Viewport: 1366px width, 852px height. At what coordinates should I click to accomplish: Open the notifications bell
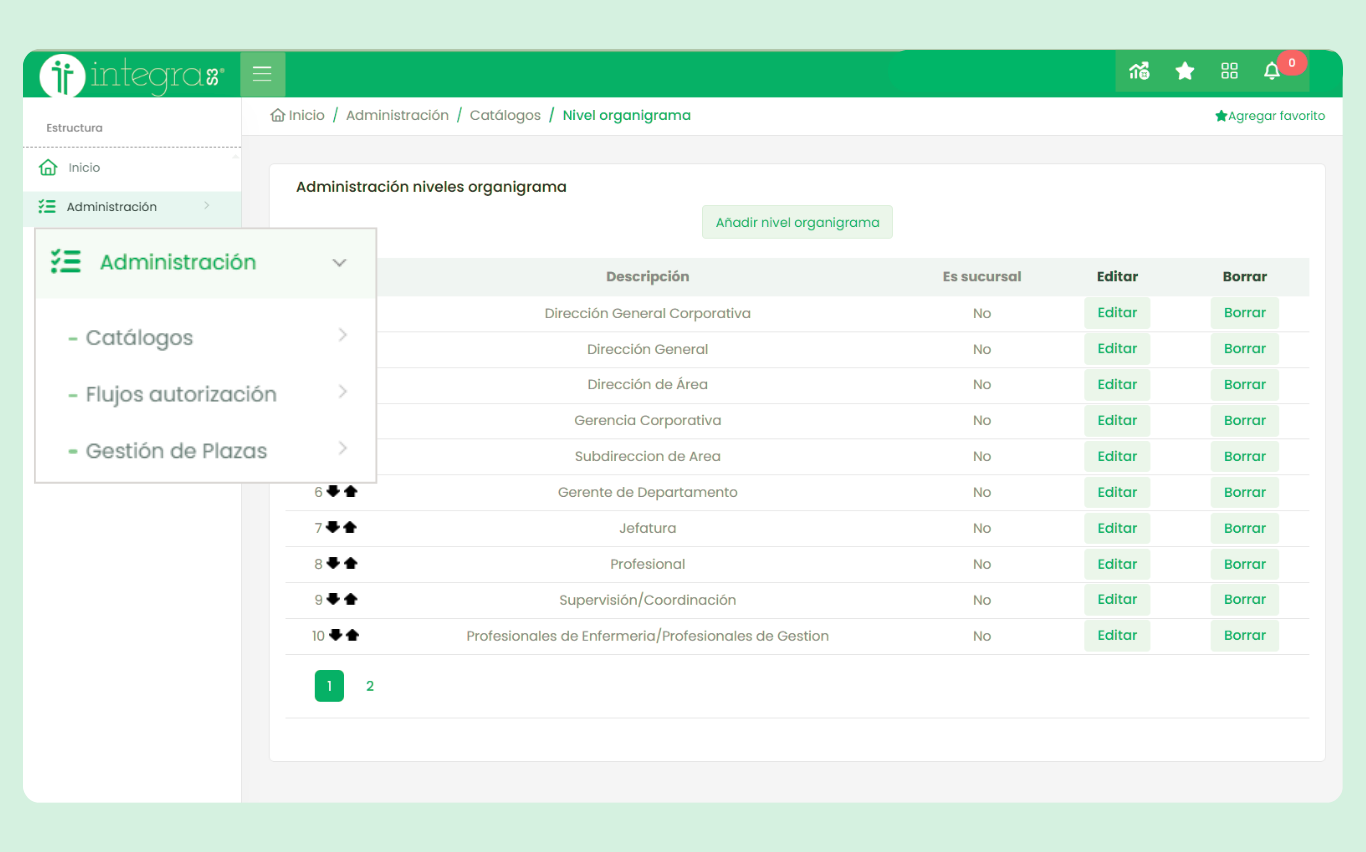[1272, 71]
